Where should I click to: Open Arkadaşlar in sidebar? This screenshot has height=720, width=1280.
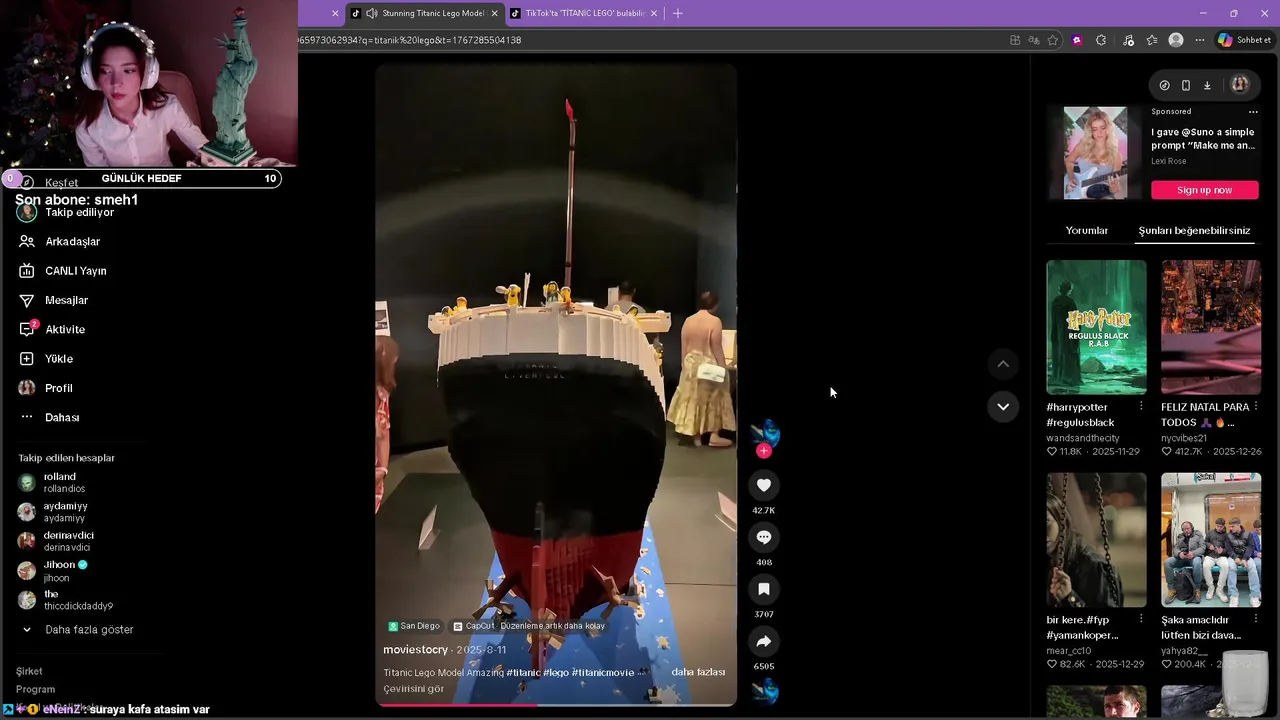click(x=70, y=241)
